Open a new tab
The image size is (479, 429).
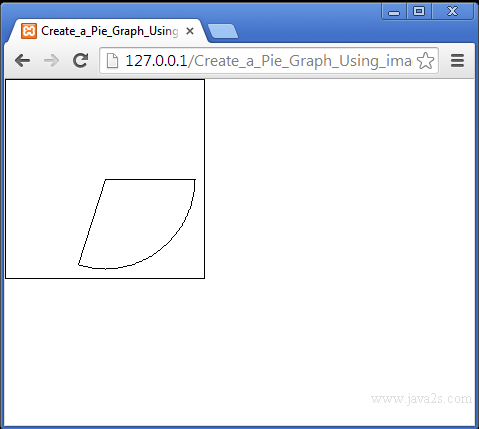coord(223,31)
